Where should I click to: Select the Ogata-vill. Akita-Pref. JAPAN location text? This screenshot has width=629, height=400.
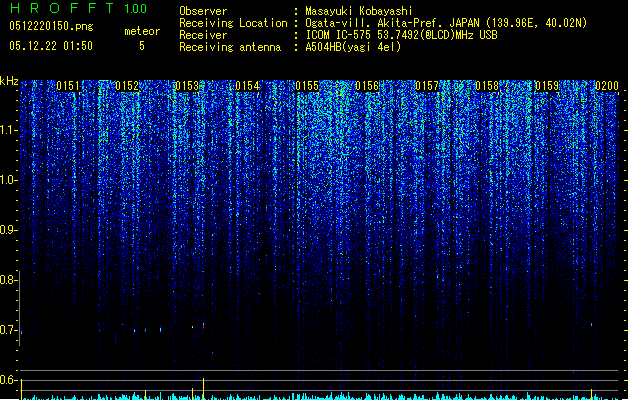point(446,23)
